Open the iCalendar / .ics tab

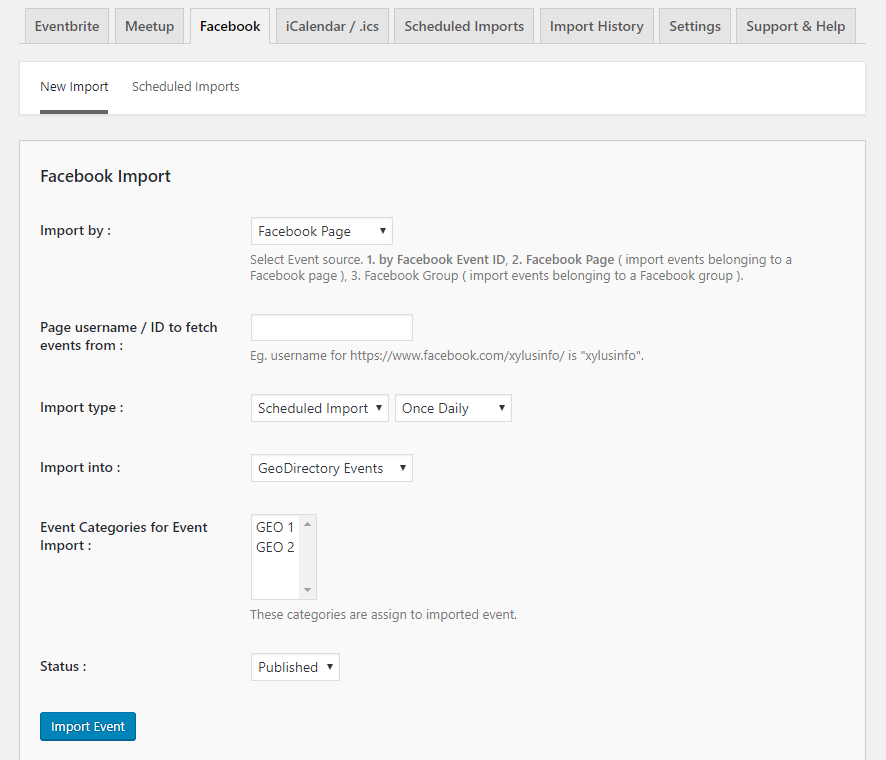click(x=332, y=26)
